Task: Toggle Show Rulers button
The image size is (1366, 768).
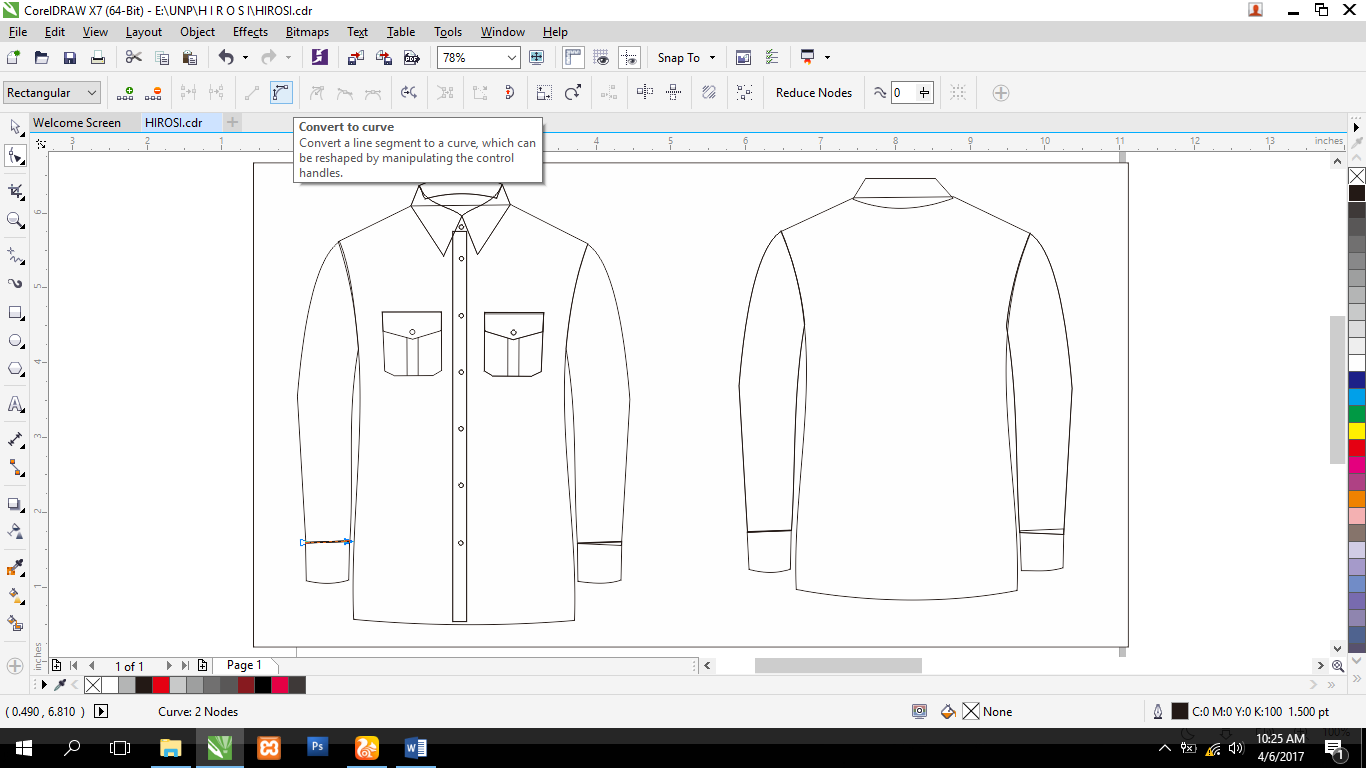Action: coord(573,58)
